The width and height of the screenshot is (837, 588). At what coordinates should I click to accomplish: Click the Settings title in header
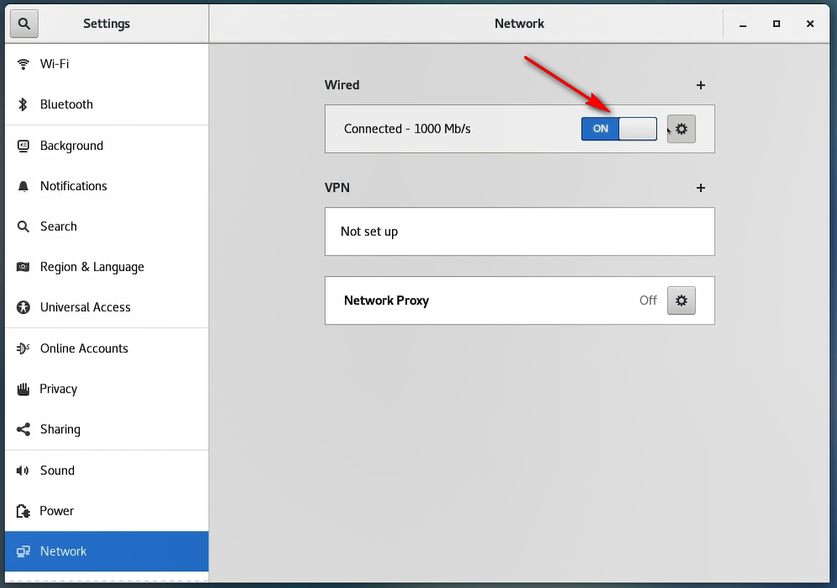tap(107, 23)
